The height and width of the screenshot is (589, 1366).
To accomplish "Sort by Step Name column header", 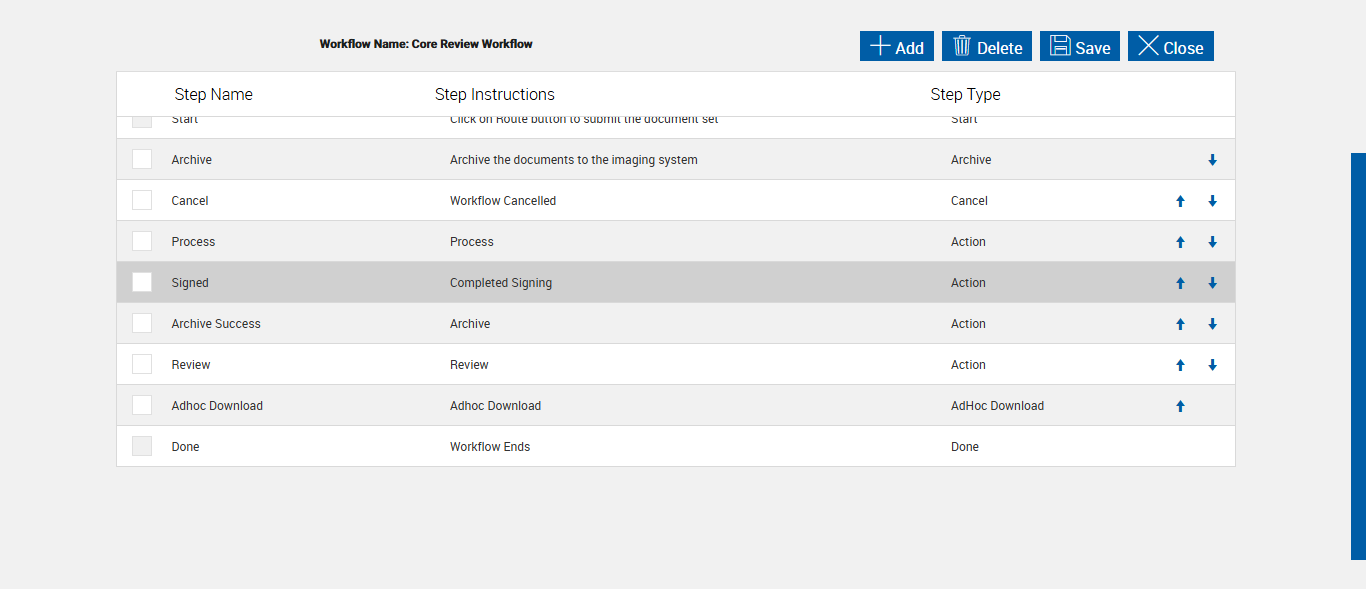I will [213, 95].
